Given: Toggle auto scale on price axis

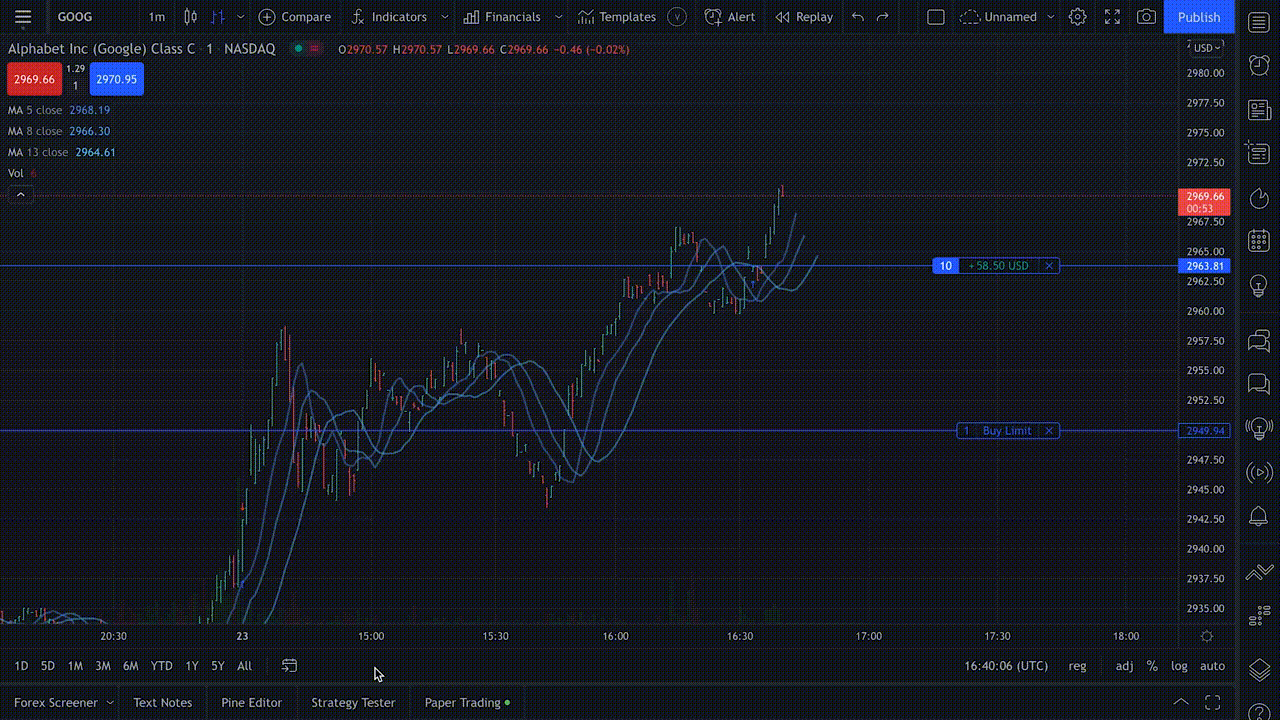Looking at the screenshot, I should pyautogui.click(x=1212, y=666).
